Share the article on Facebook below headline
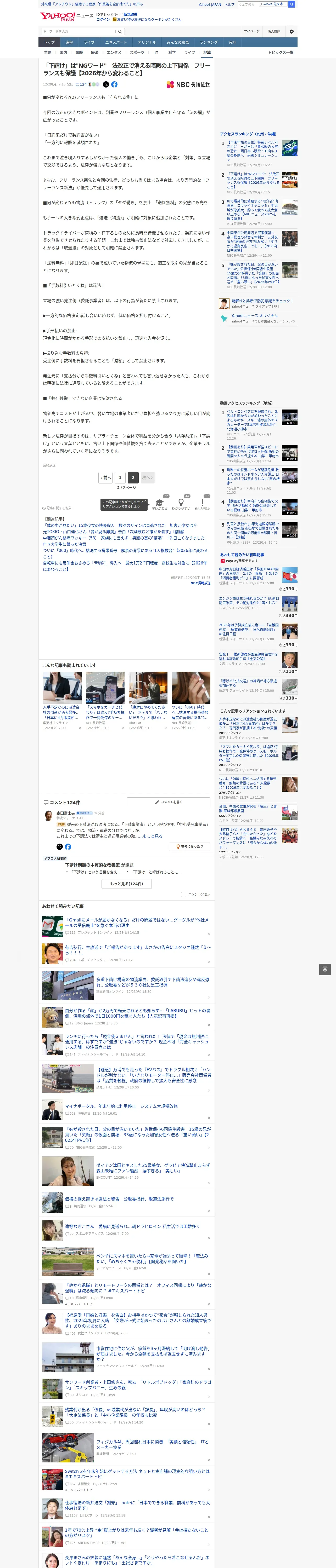The height and width of the screenshot is (1568, 336). (114, 85)
